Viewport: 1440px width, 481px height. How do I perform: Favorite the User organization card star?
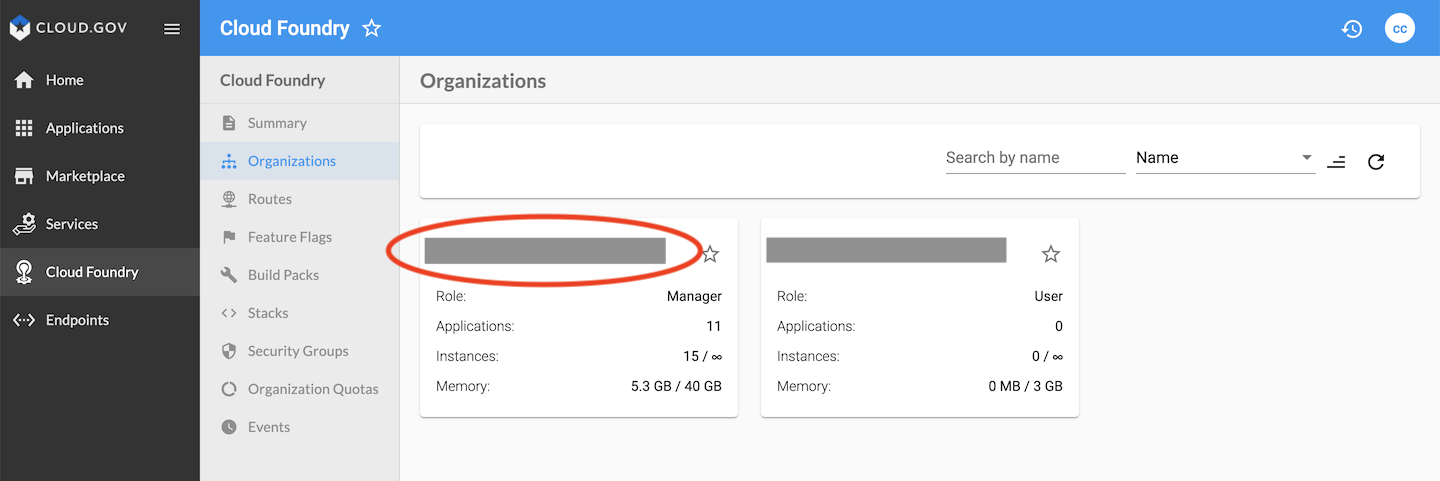[1051, 254]
